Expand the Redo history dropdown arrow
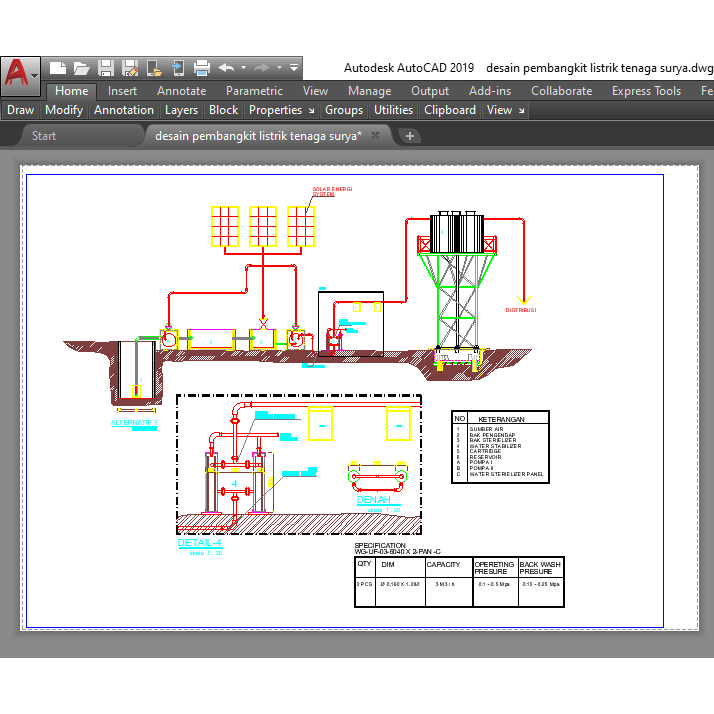 pos(279,68)
